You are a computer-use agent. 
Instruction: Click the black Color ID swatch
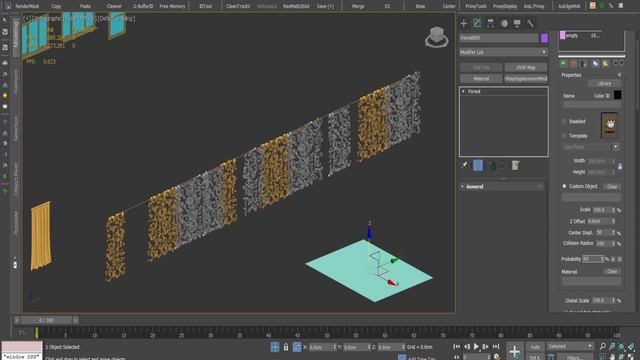pyautogui.click(x=618, y=95)
